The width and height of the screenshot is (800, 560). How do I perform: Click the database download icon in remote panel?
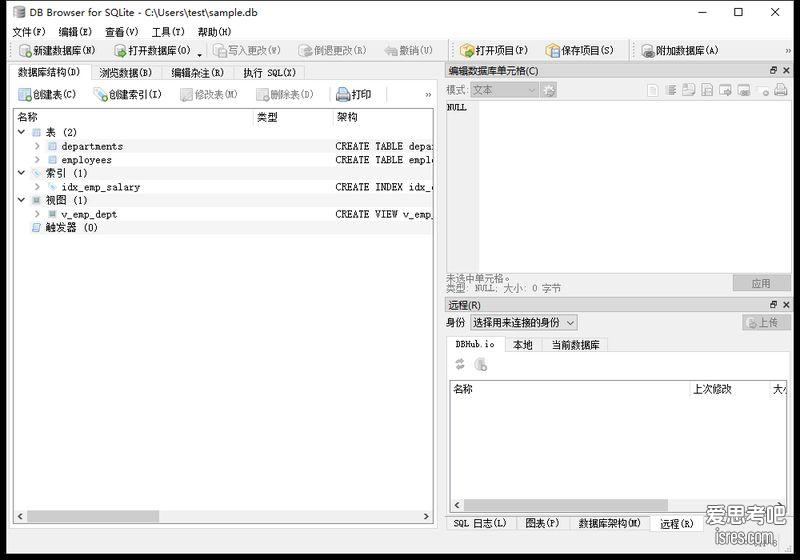tap(481, 364)
